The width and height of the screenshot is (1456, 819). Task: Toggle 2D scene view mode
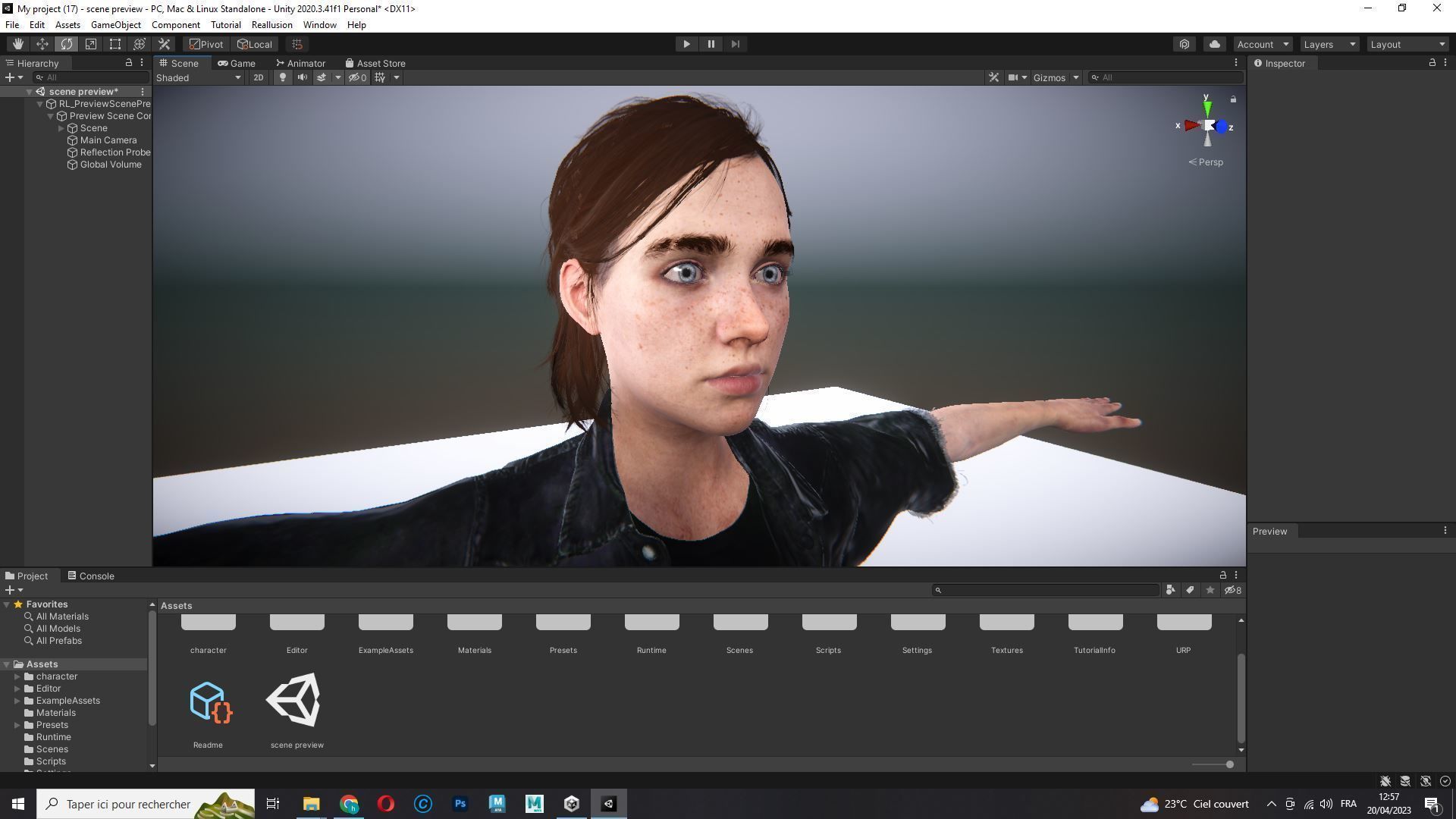(x=259, y=77)
